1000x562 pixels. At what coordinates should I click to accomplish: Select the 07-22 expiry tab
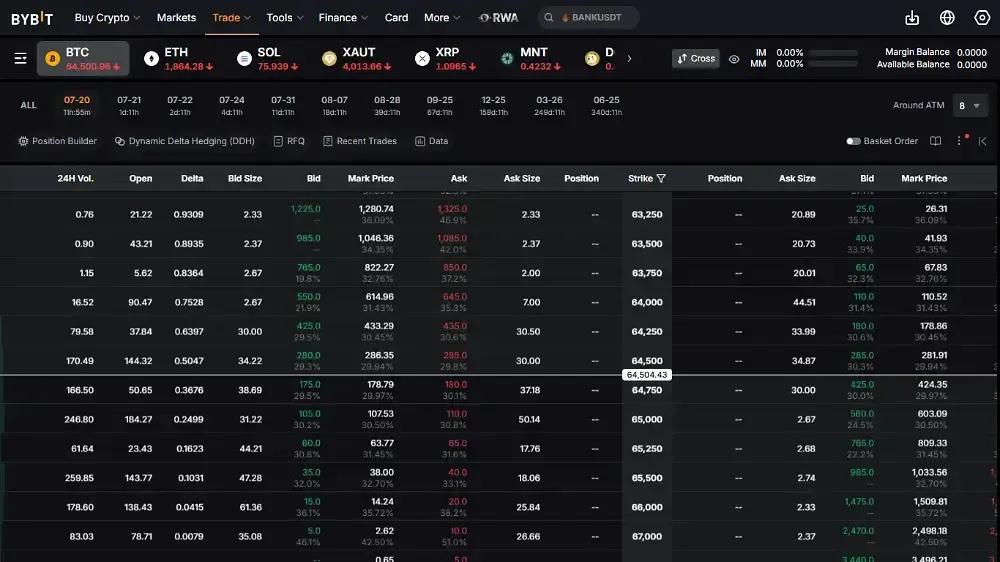tap(180, 106)
